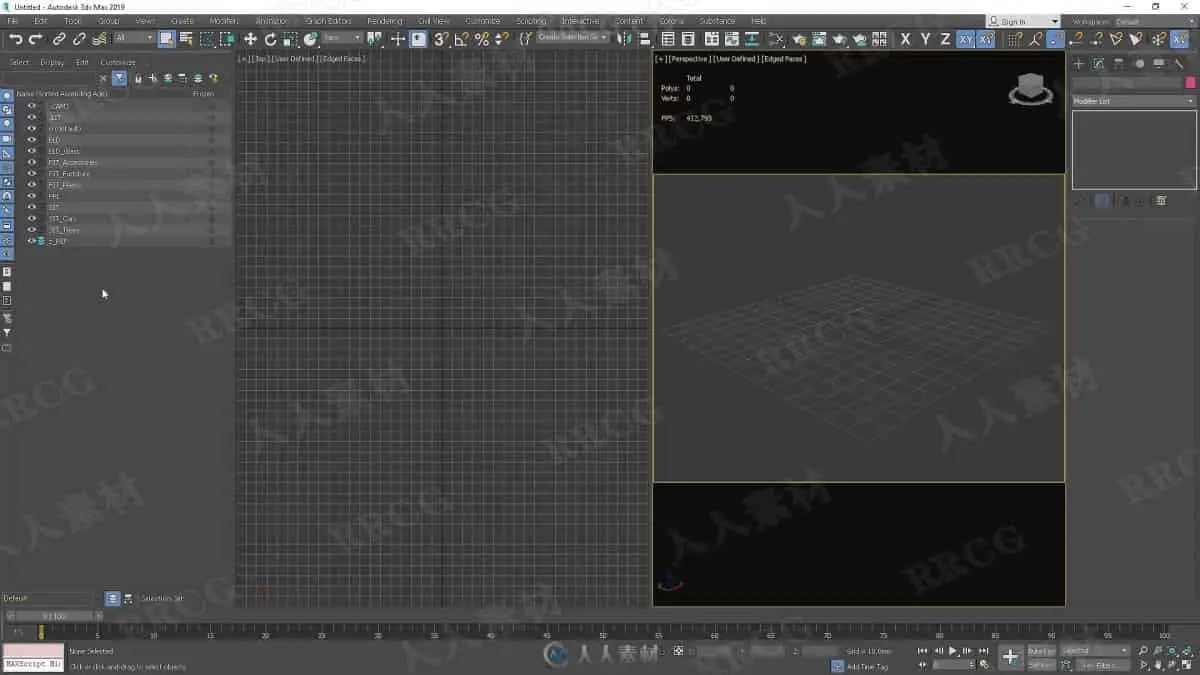This screenshot has height=675, width=1200.
Task: Open the Motion tab in command panel
Action: tap(1139, 63)
